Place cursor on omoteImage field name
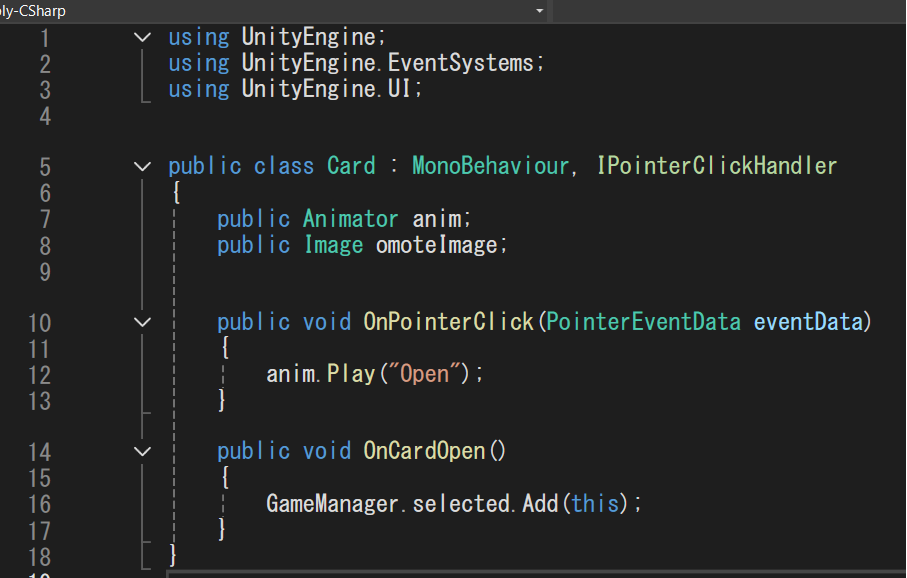The width and height of the screenshot is (907, 578). tap(435, 244)
